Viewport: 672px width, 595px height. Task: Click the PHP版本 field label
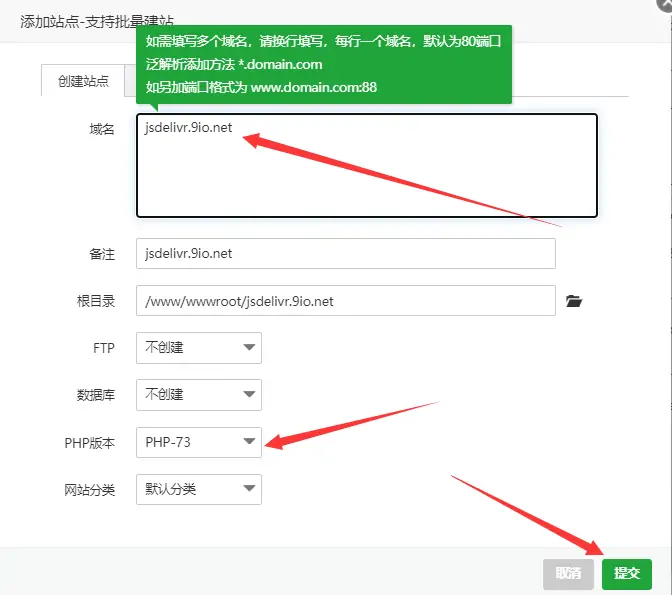click(x=90, y=442)
